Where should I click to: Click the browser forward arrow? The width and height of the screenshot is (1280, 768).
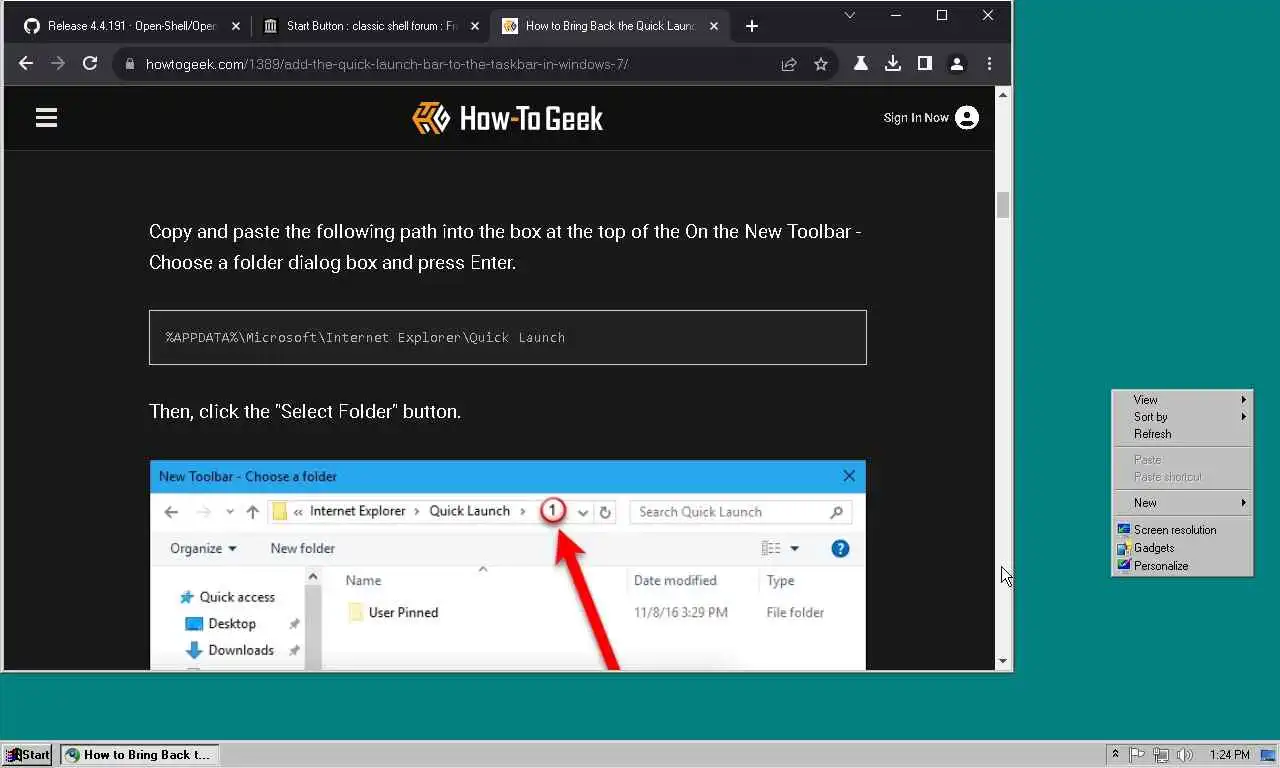pyautogui.click(x=58, y=63)
